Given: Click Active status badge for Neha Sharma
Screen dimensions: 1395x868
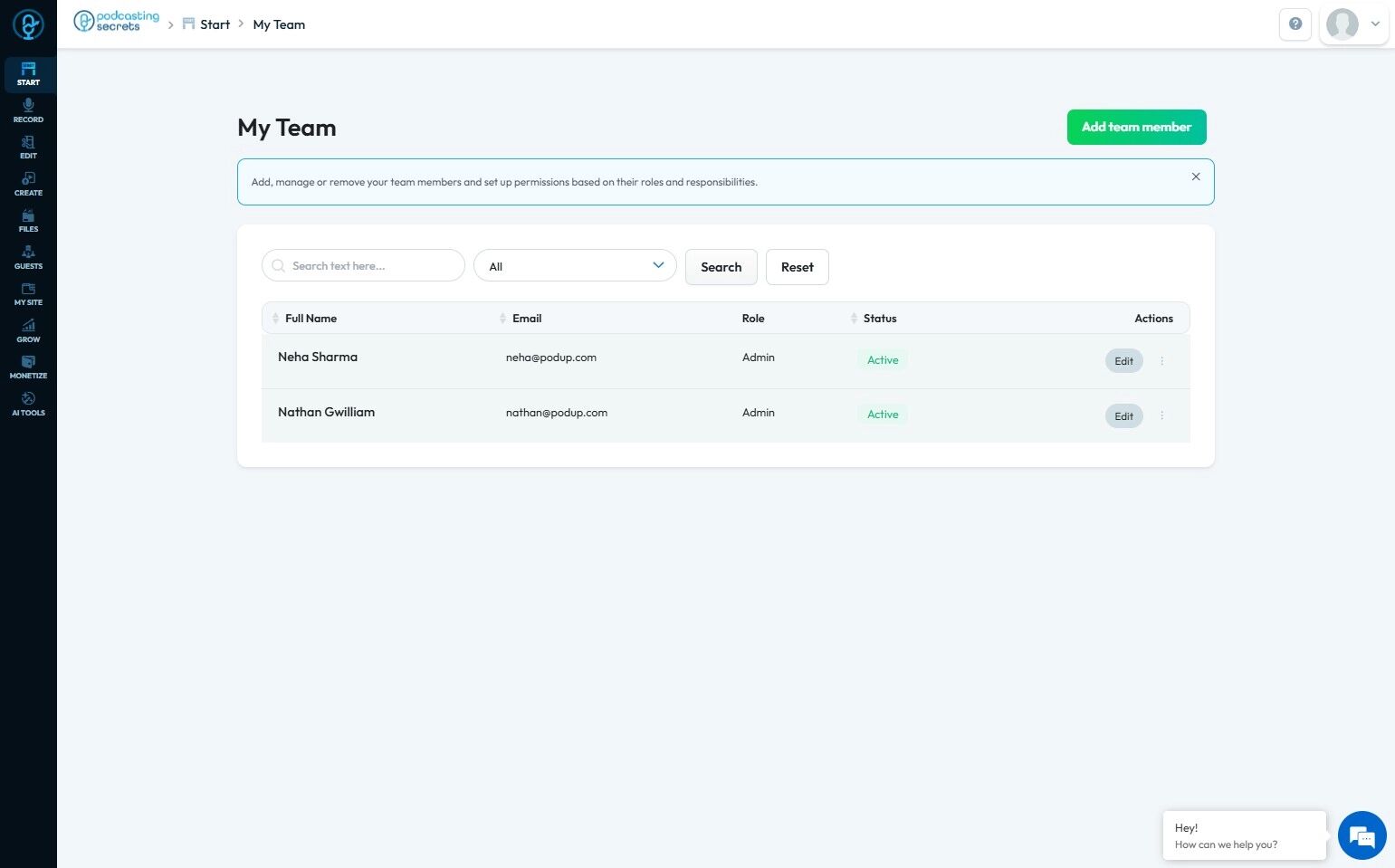Looking at the screenshot, I should (x=883, y=360).
